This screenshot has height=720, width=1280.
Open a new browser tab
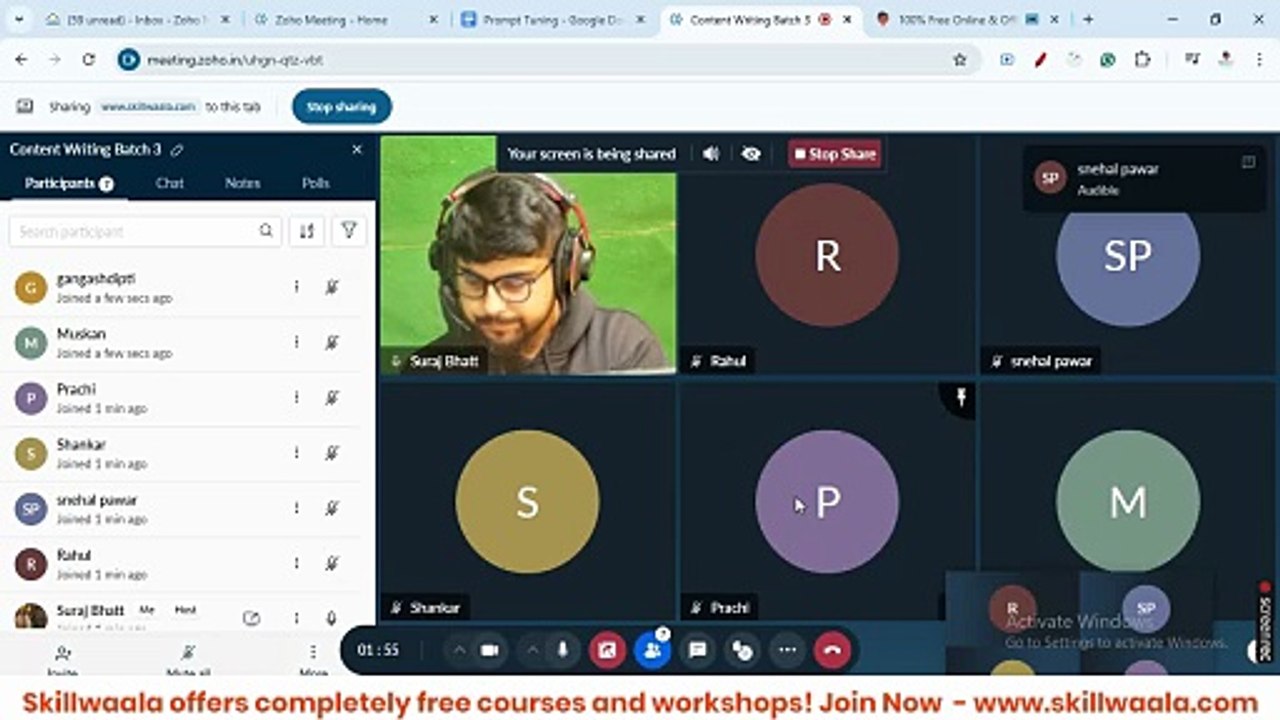[x=1088, y=19]
